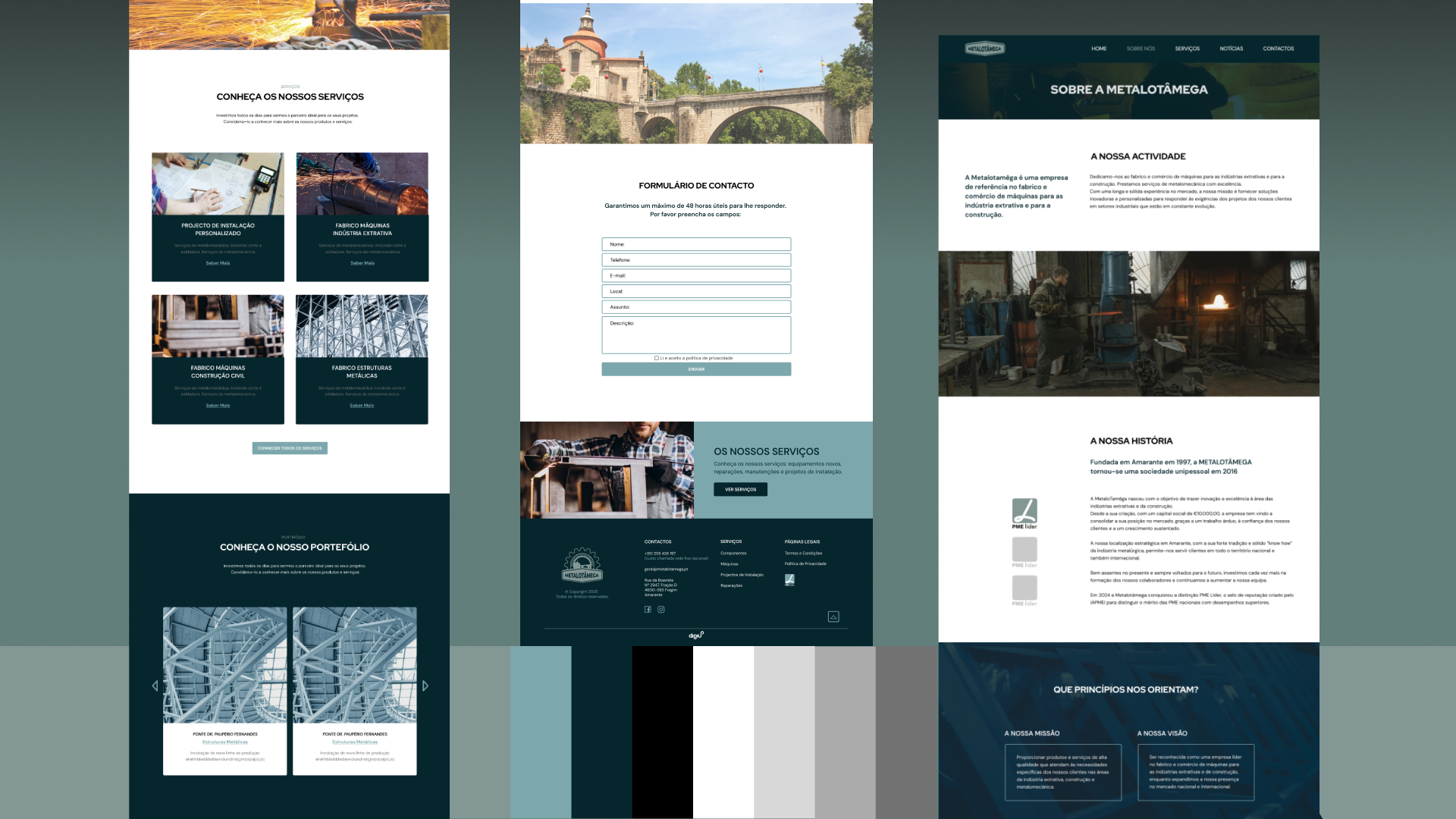
Task: Click the Nome input field
Action: click(696, 244)
